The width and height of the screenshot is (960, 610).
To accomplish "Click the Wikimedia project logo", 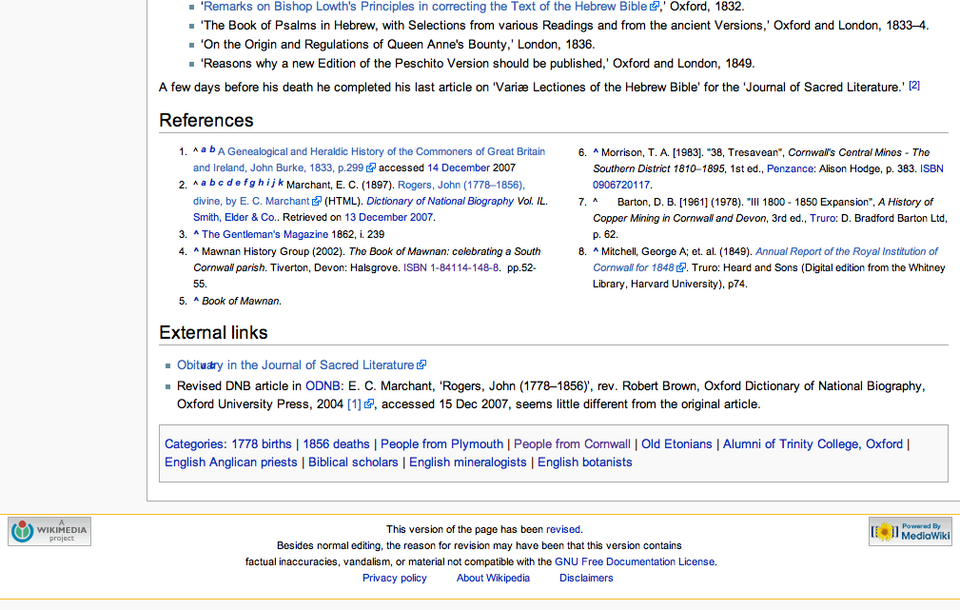I will (49, 531).
